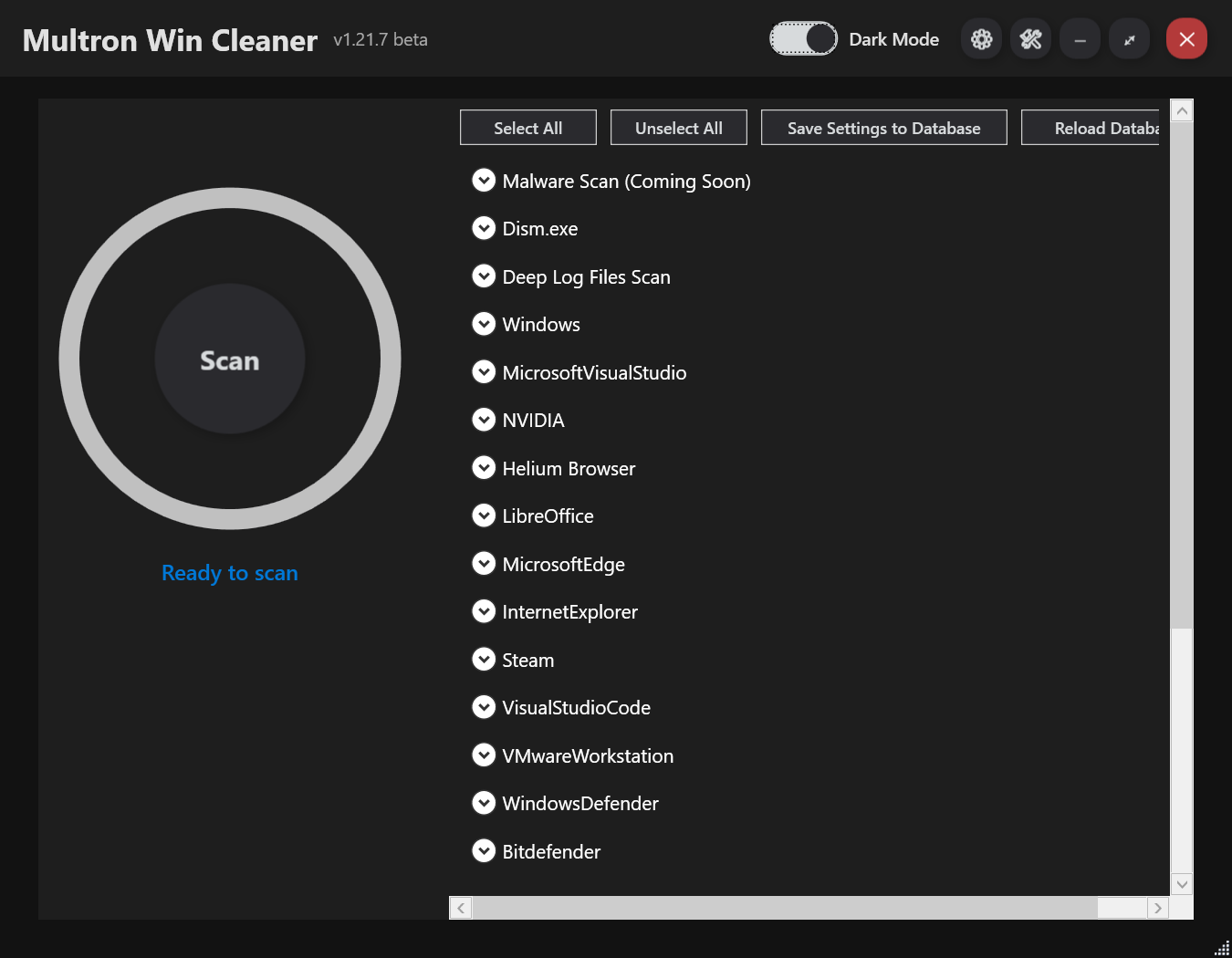
Task: Close the app with the red X
Action: point(1186,39)
